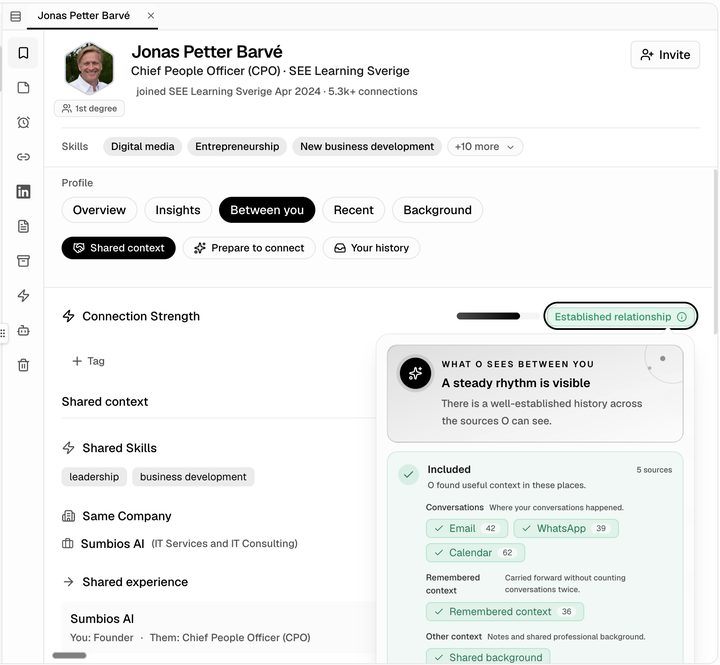This screenshot has height=665, width=720.
Task: Click the trash can sidebar icon
Action: 23,365
